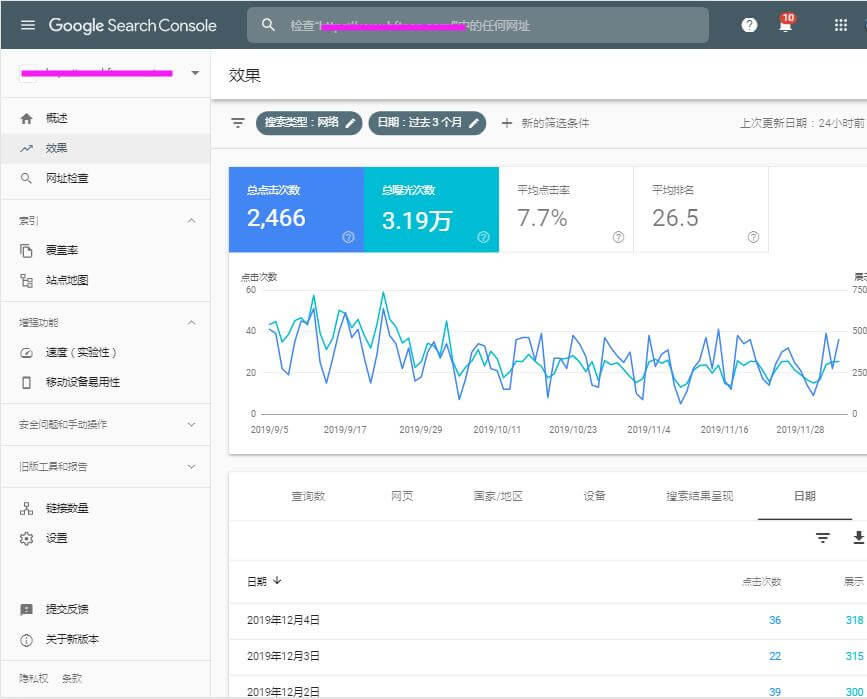Open the hamburger navigation menu
This screenshot has height=699, width=867.
click(28, 25)
